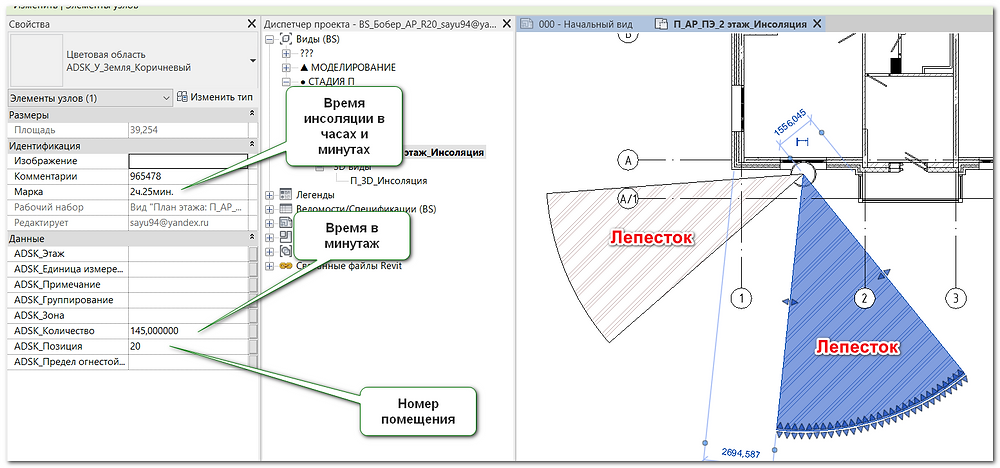Click grid bubble 1 on the plan
The height and width of the screenshot is (468, 1000).
tap(742, 297)
